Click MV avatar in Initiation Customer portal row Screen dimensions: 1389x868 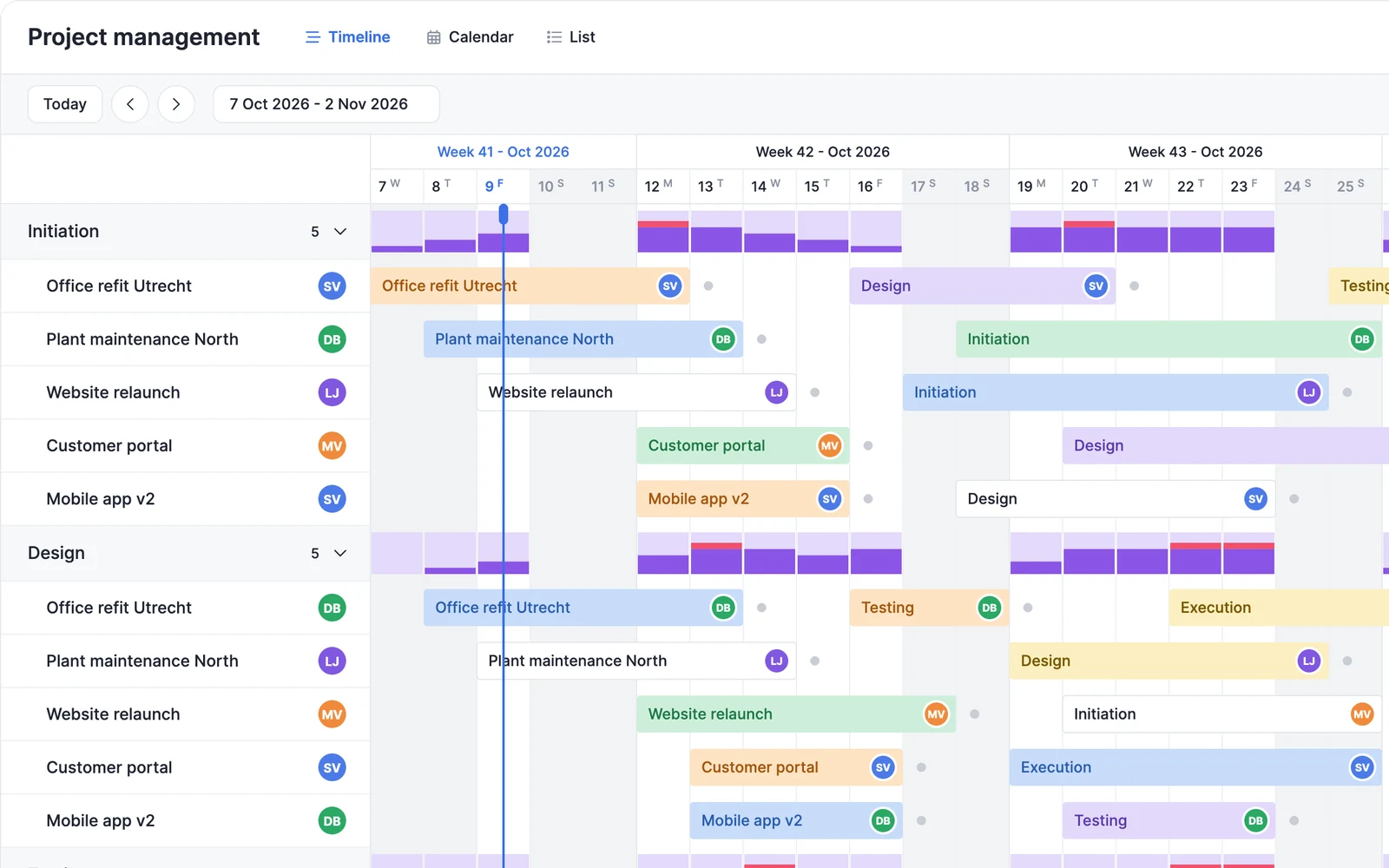tap(332, 446)
